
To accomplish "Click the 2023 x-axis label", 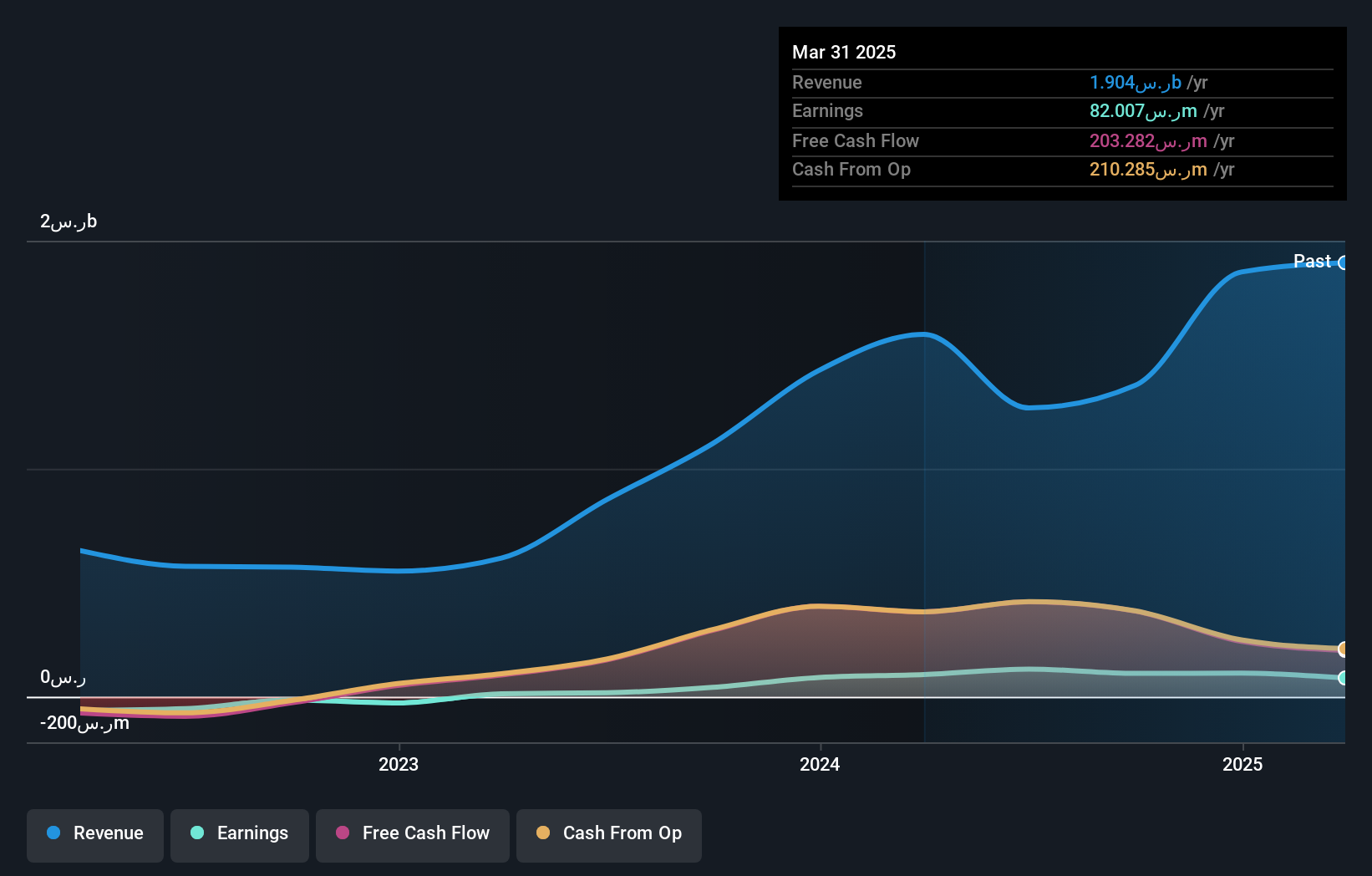I will [399, 764].
